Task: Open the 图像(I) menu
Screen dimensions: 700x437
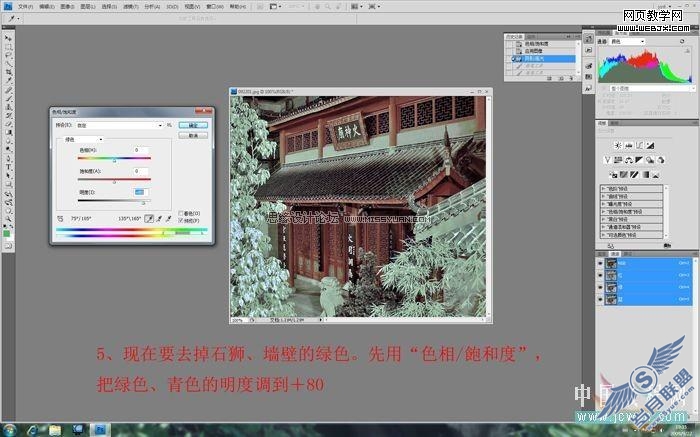Action: [x=67, y=7]
